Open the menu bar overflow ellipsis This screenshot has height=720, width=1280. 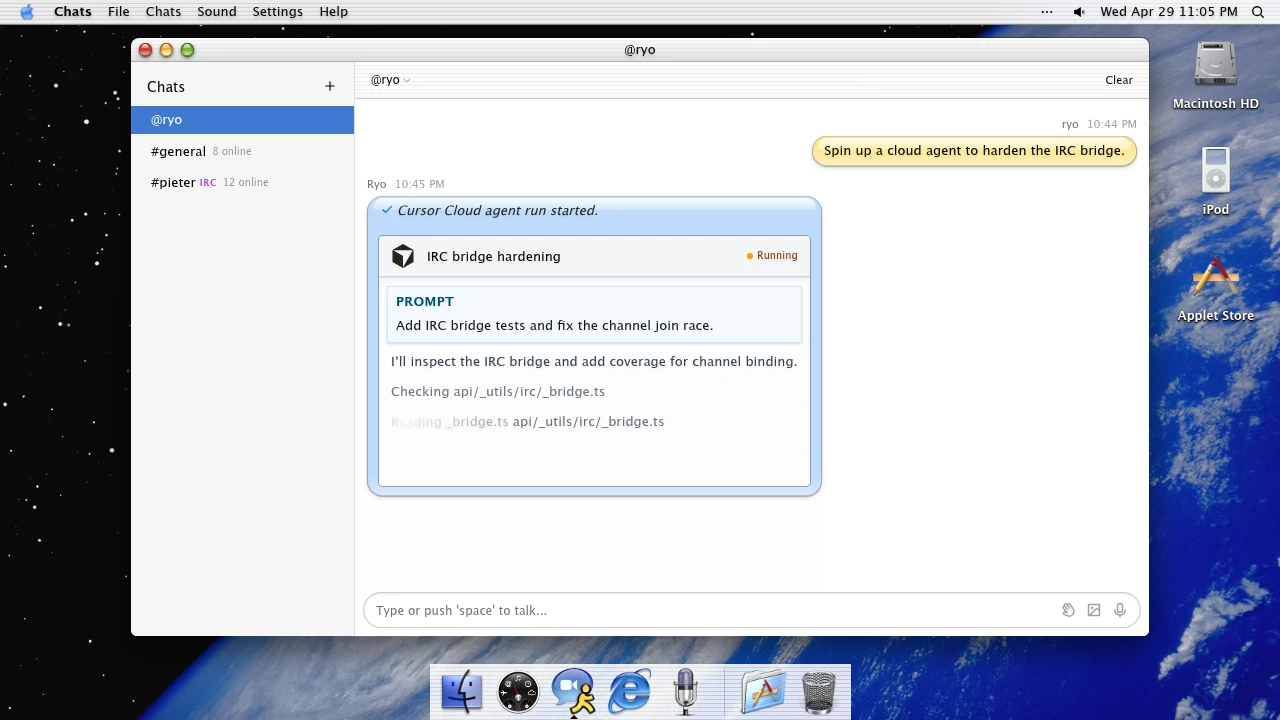pos(1047,12)
